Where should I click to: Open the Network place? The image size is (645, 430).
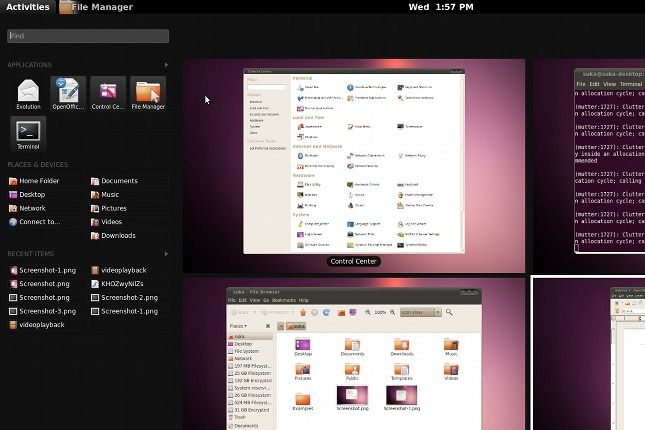point(32,208)
